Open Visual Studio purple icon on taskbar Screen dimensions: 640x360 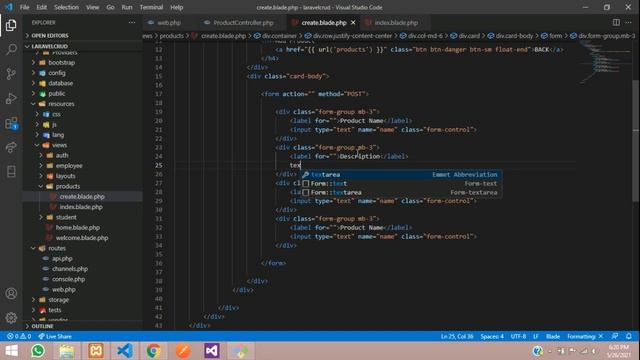click(x=212, y=351)
